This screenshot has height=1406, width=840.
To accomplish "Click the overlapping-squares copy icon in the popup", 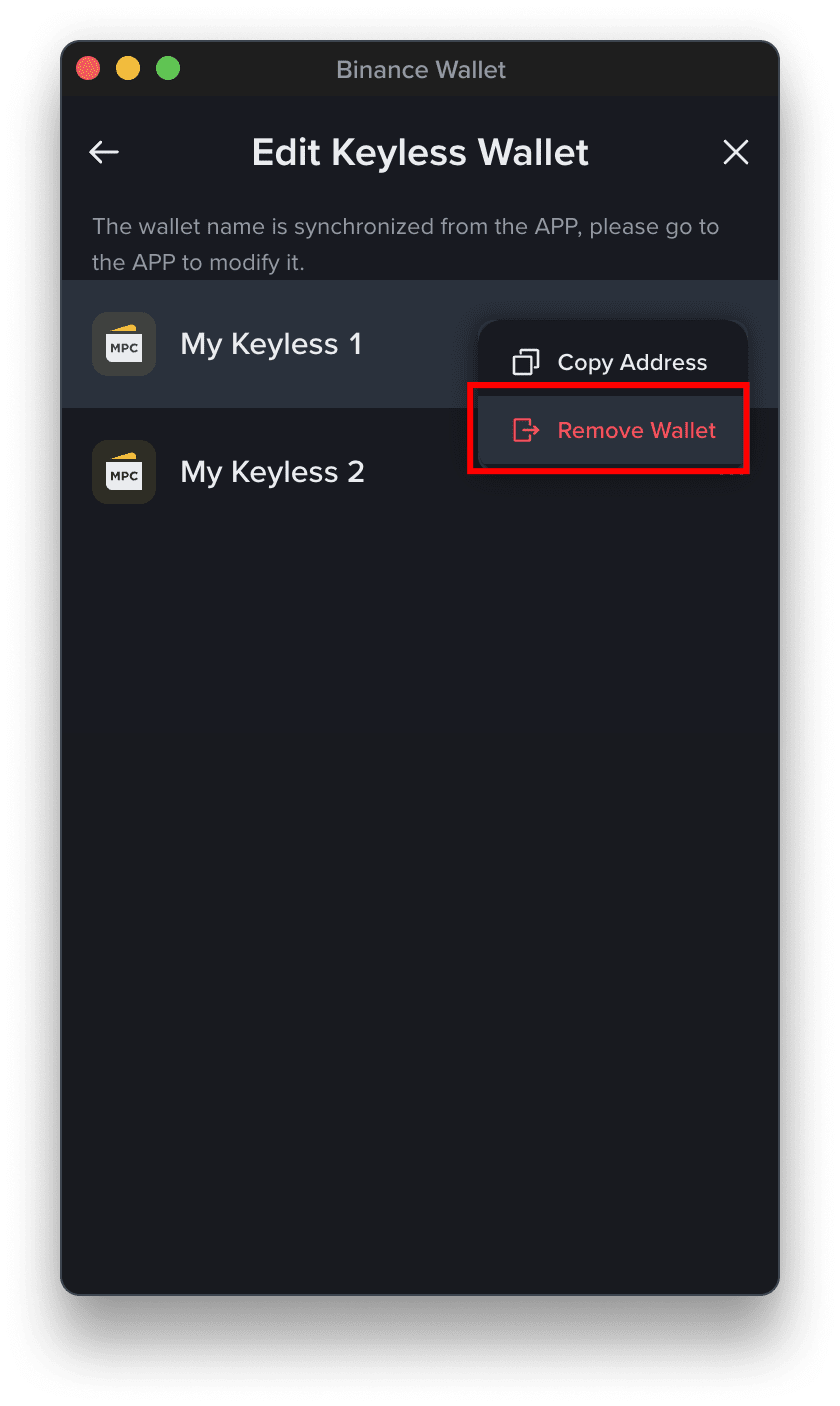I will [526, 362].
